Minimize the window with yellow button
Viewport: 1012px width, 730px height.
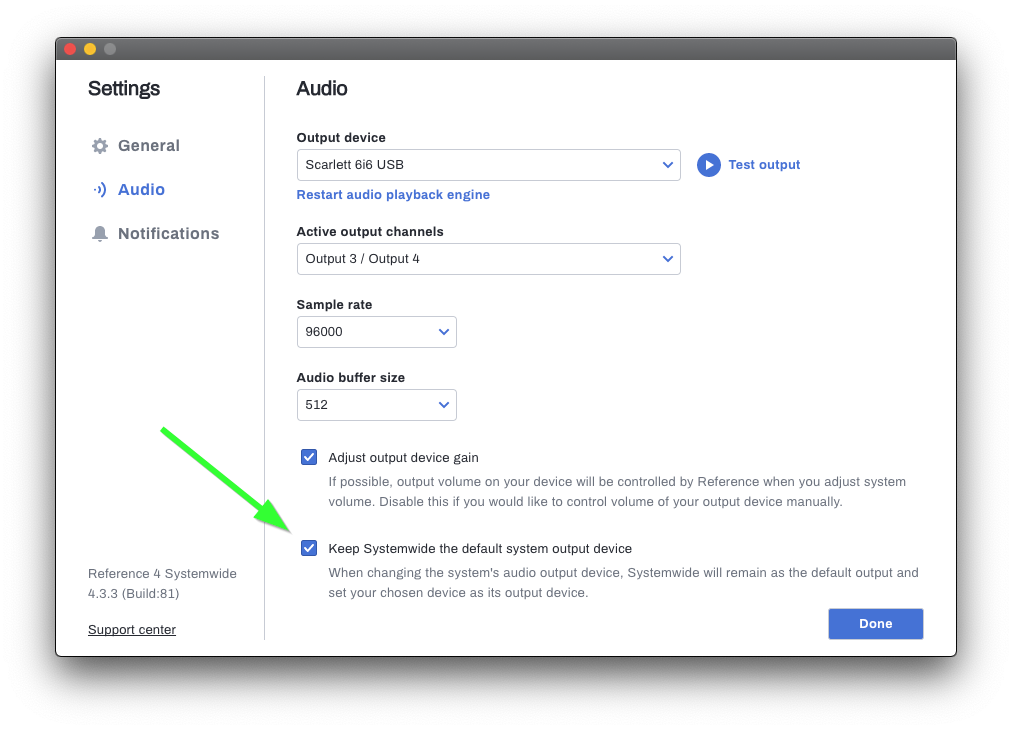[90, 49]
